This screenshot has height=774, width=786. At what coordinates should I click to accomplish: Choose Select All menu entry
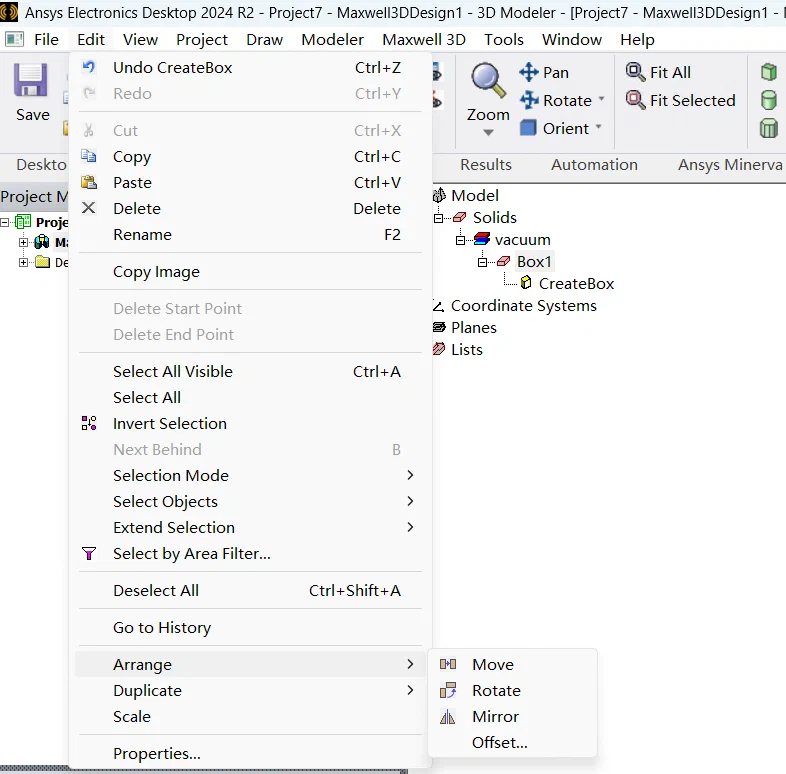click(250, 398)
